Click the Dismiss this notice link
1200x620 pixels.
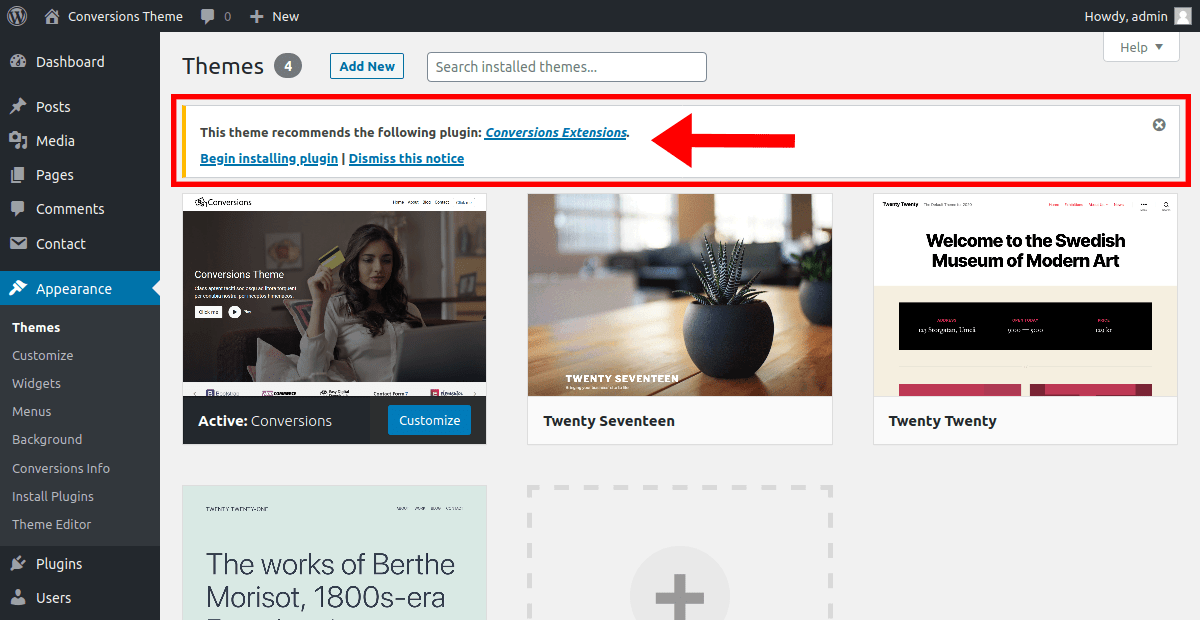click(x=406, y=158)
